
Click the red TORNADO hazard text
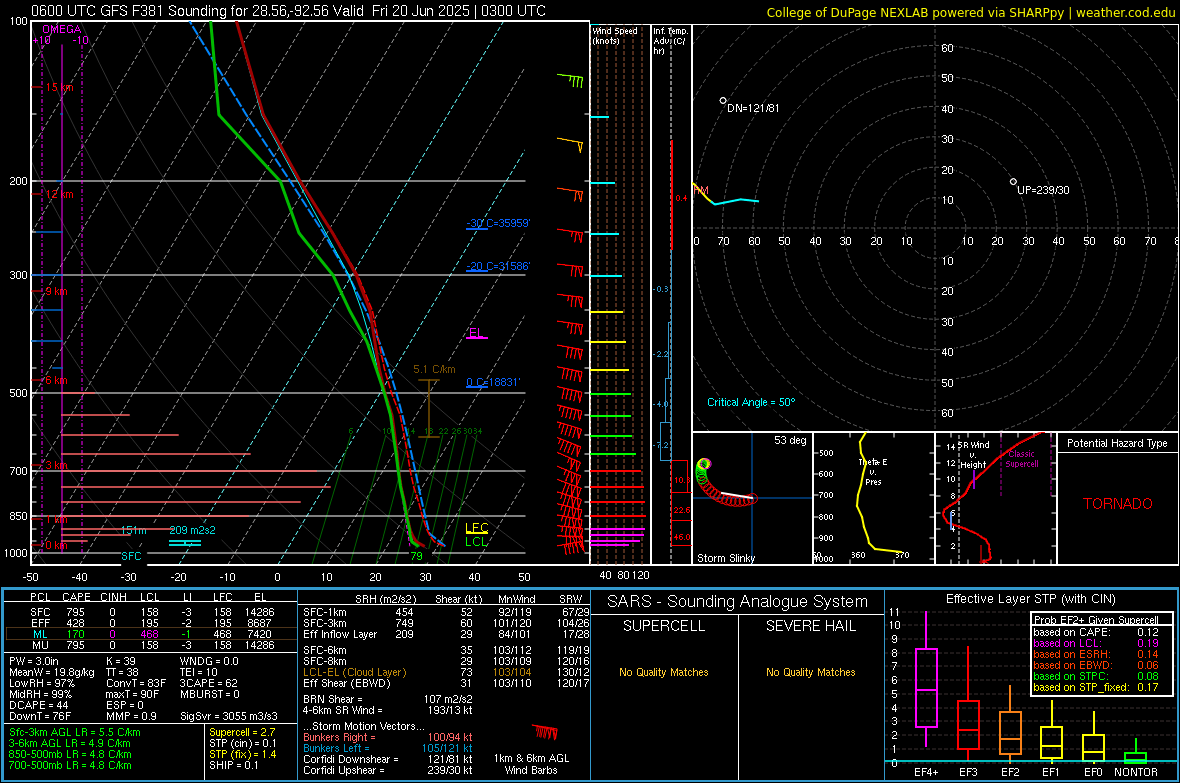coord(1118,504)
